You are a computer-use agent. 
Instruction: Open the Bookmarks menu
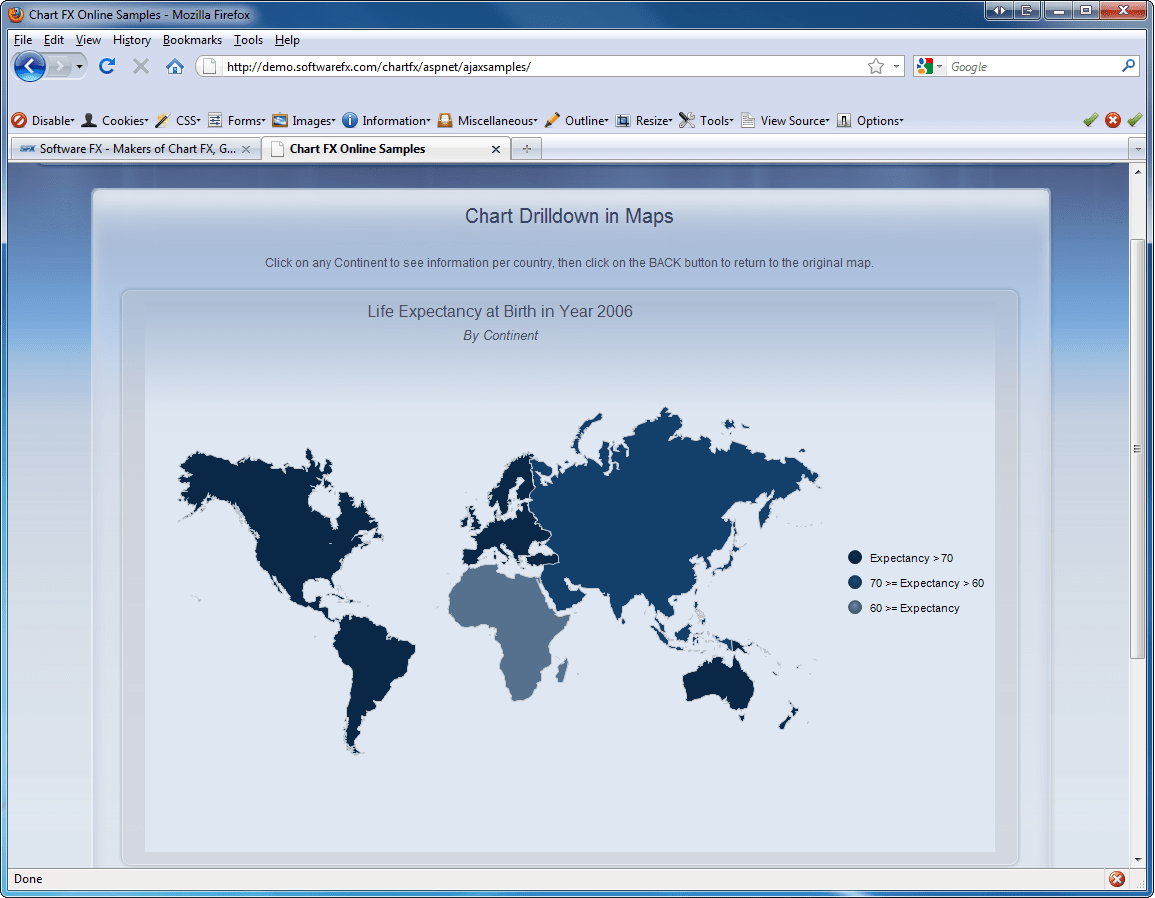coord(192,40)
